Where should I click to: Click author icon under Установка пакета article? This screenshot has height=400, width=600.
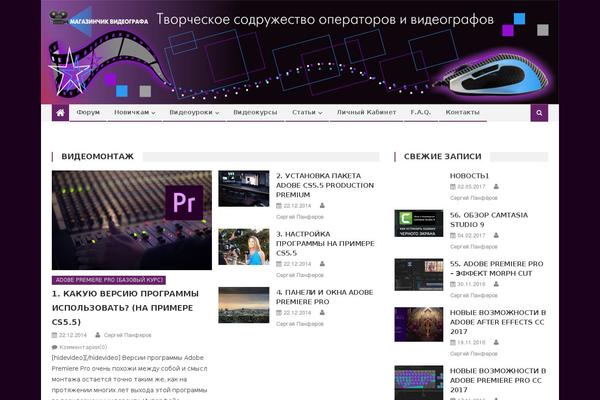(x=322, y=206)
